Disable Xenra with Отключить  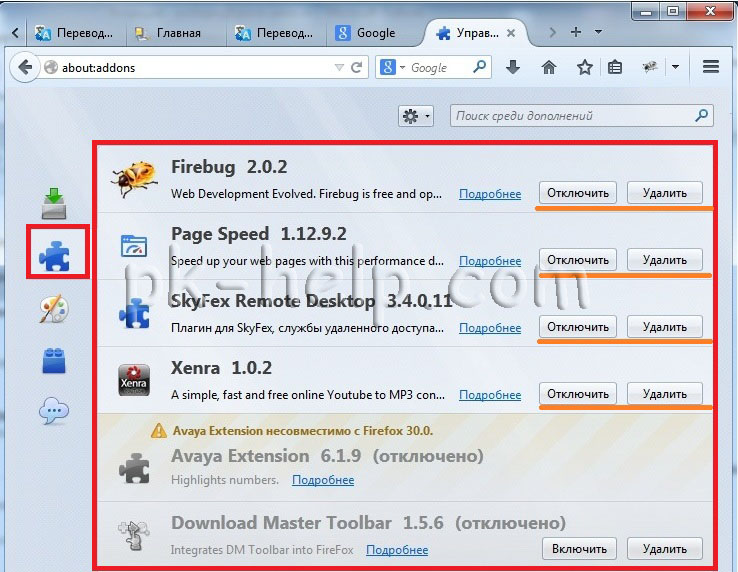pos(578,394)
